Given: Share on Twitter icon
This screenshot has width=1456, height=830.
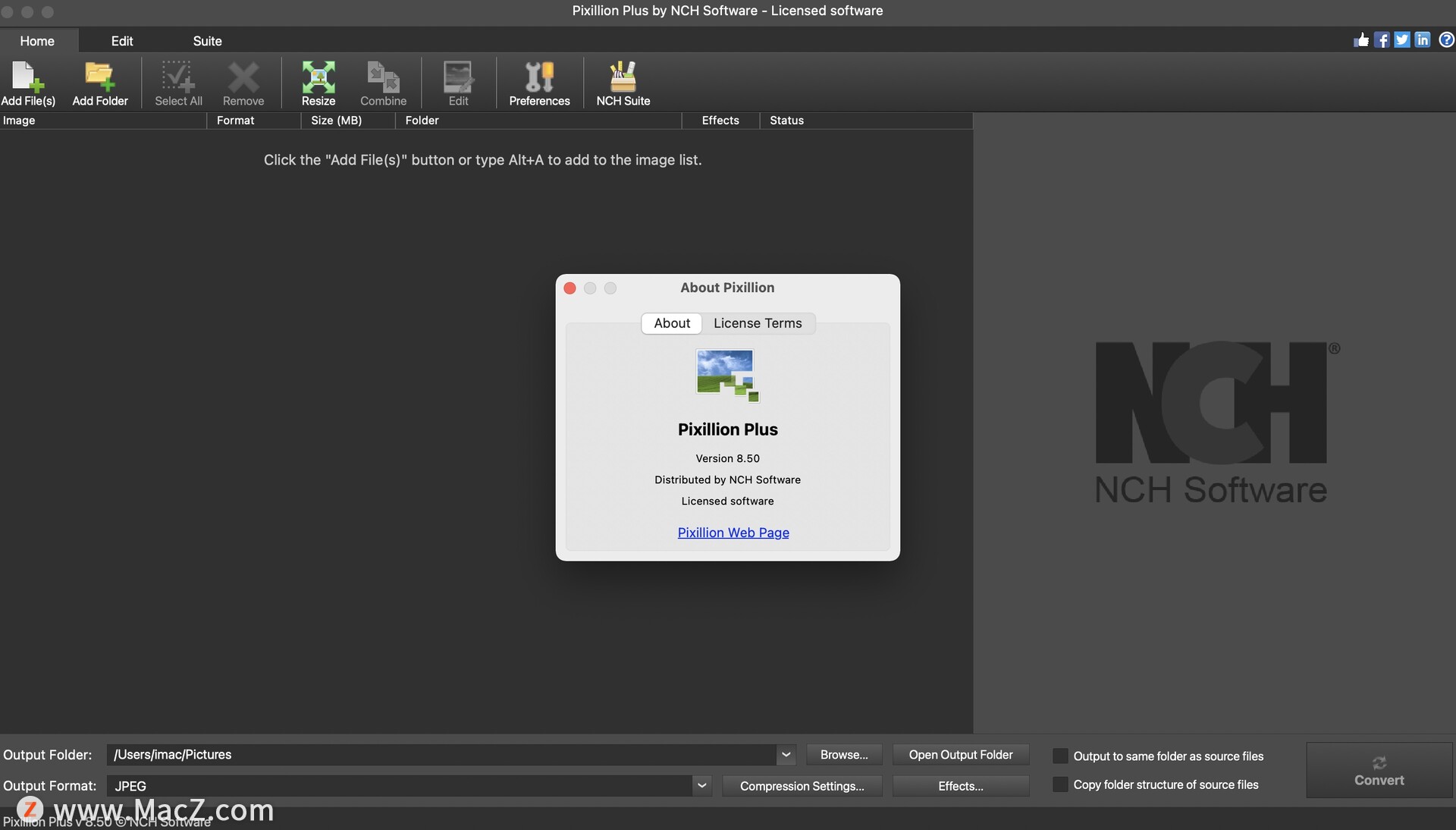Looking at the screenshot, I should 1402,40.
